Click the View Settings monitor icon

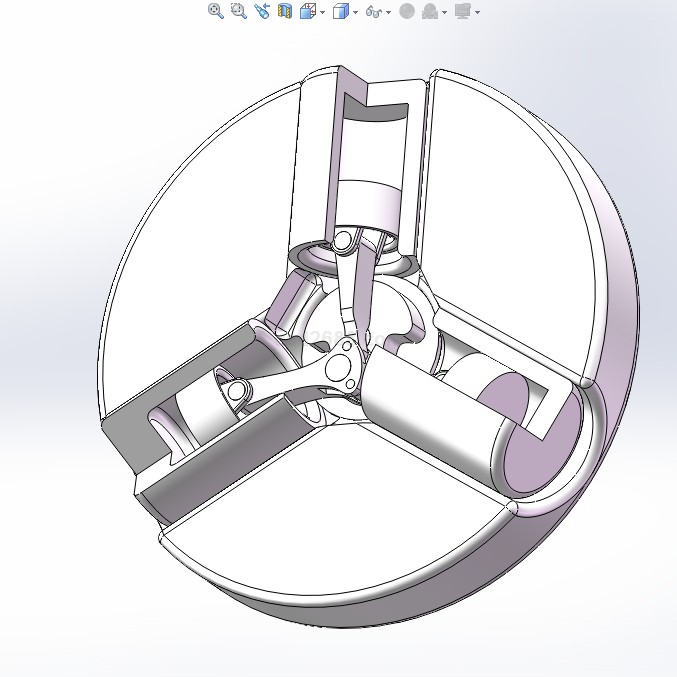(462, 11)
